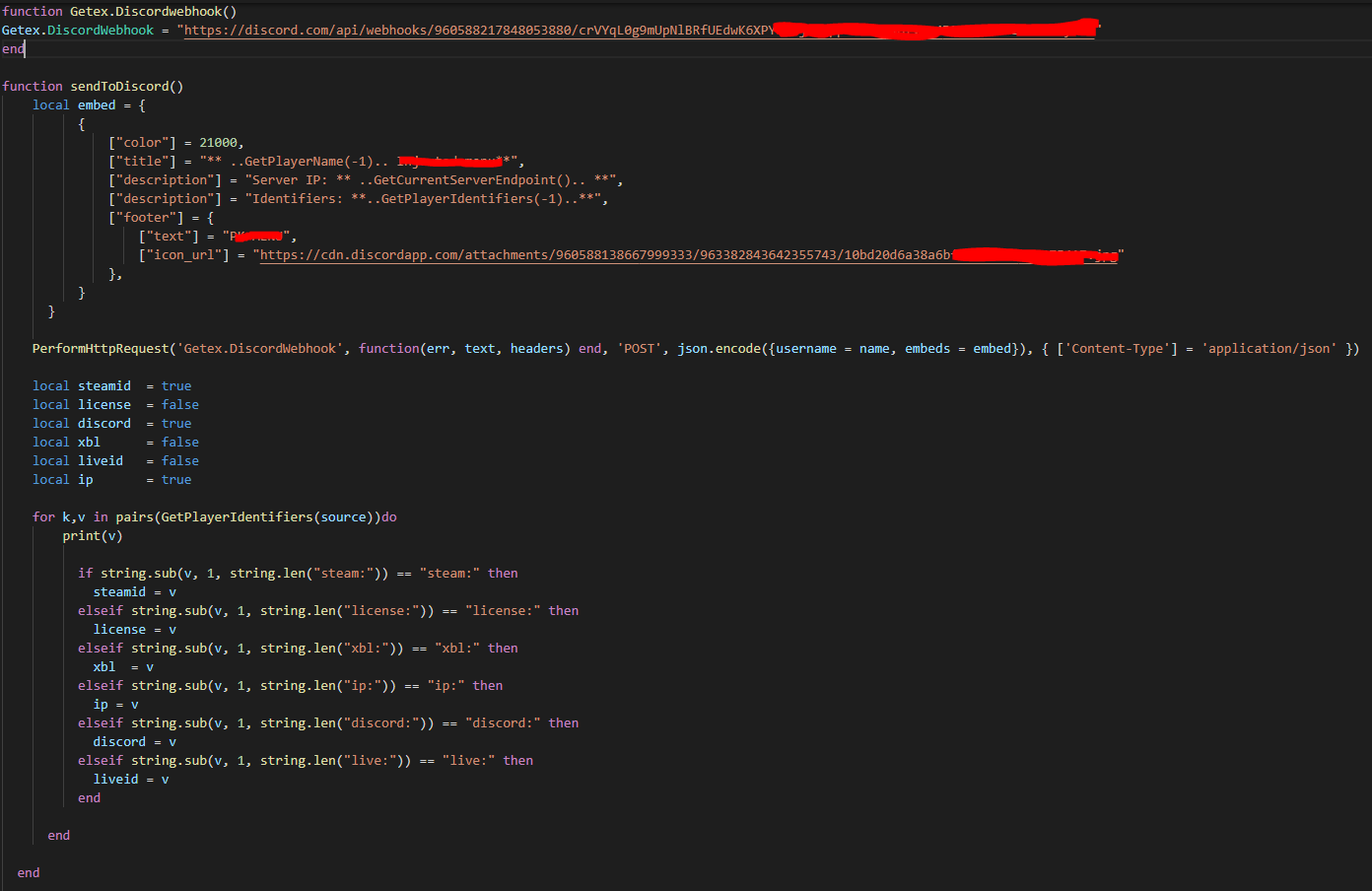The image size is (1372, 891).
Task: Click the "live:" elseif line
Action: 306,761
